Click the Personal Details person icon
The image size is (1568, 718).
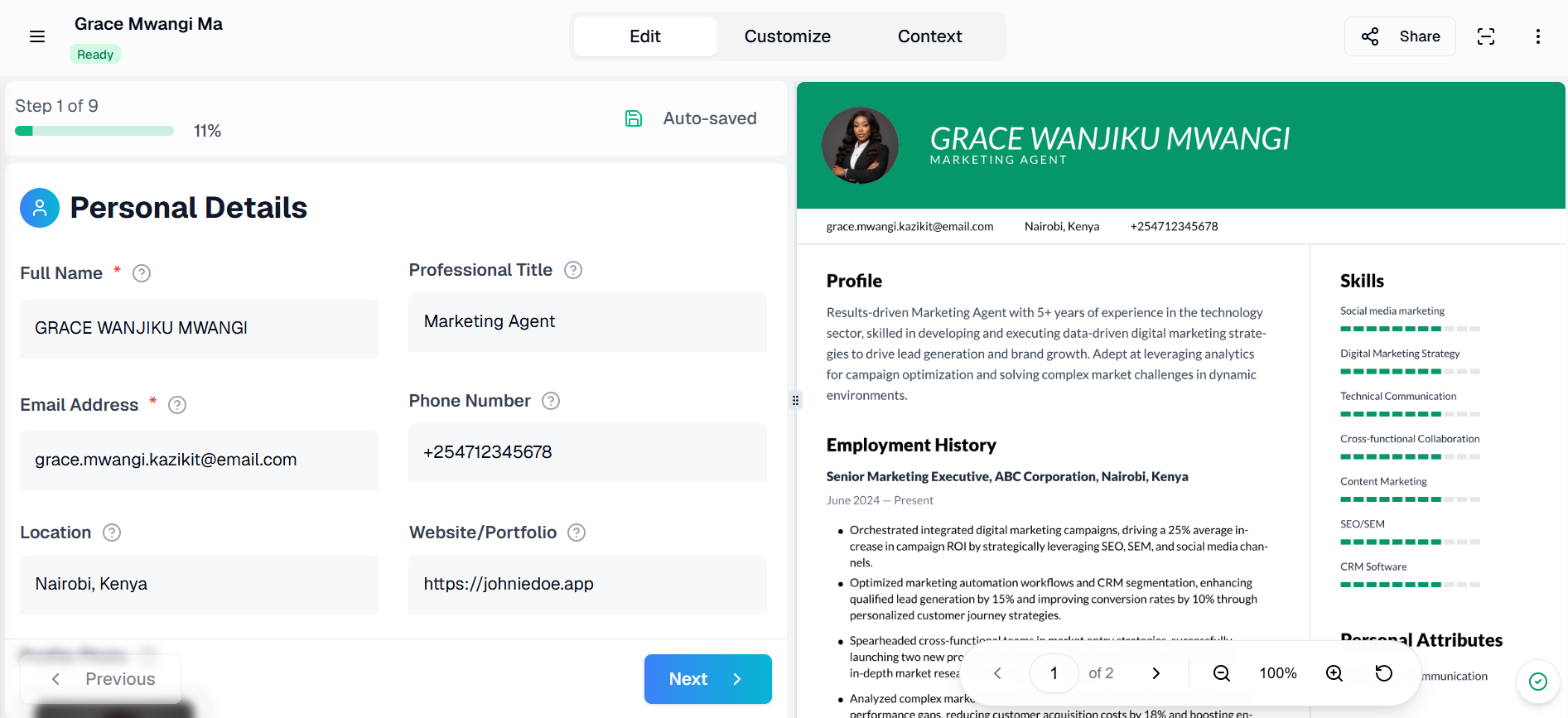40,208
